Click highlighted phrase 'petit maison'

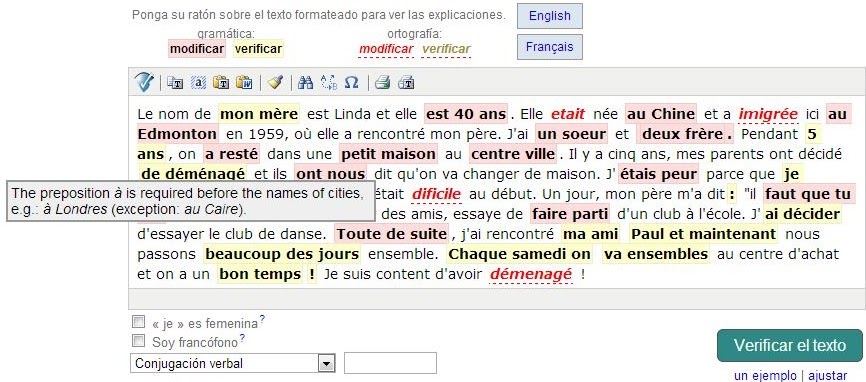[x=388, y=154]
